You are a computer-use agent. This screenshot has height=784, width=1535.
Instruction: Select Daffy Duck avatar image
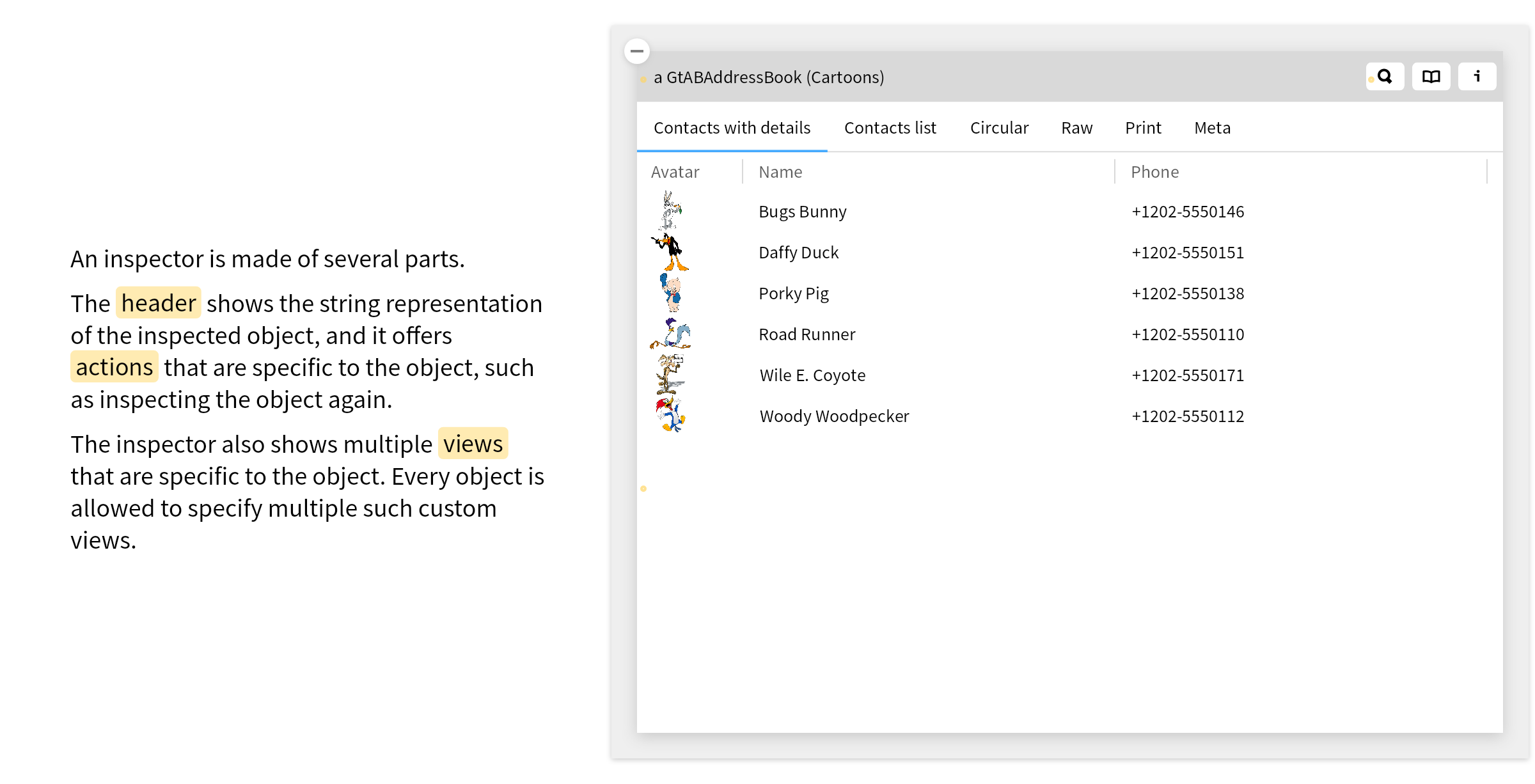(670, 252)
